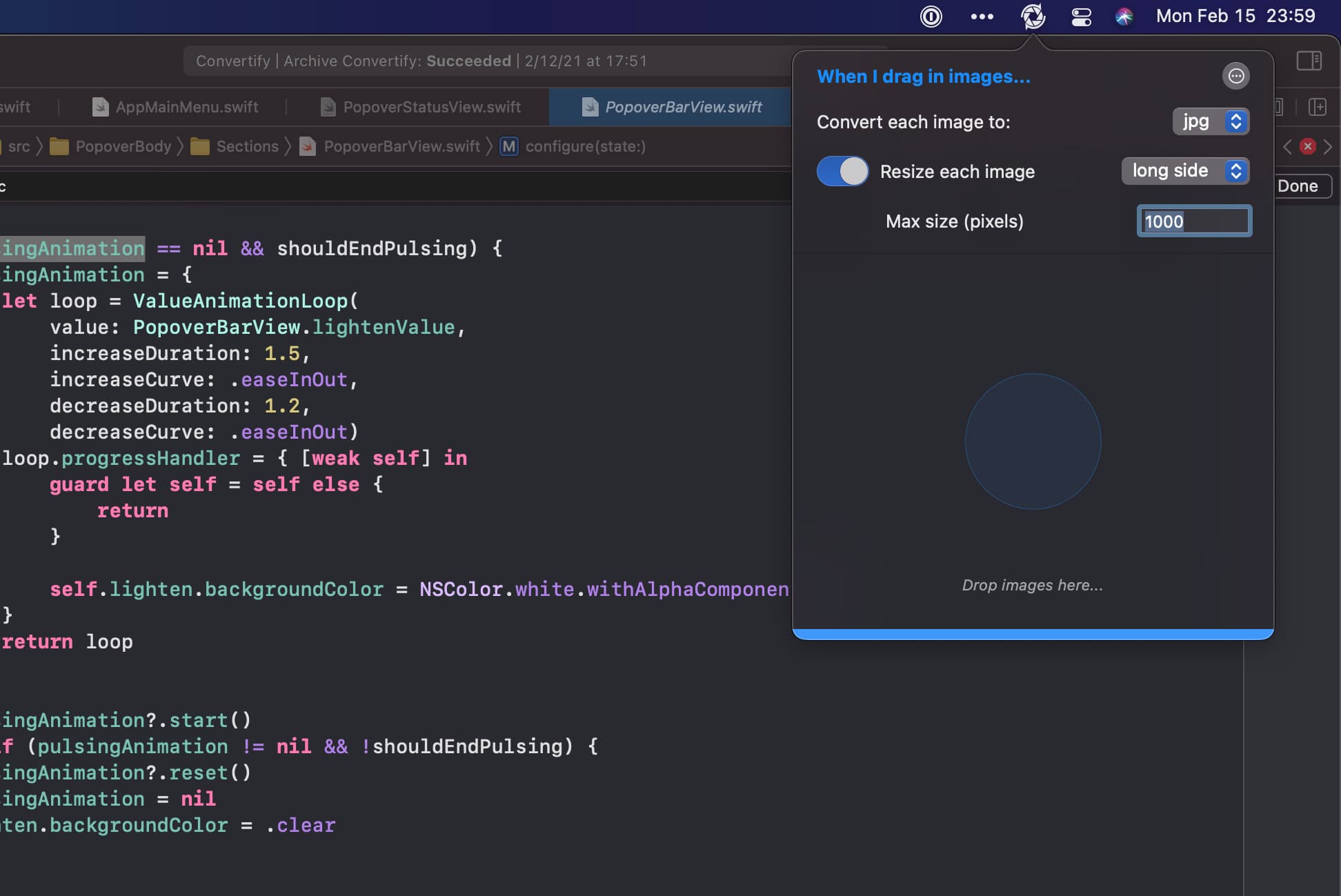Click the circular image drop zone
This screenshot has width=1341, height=896.
point(1033,441)
